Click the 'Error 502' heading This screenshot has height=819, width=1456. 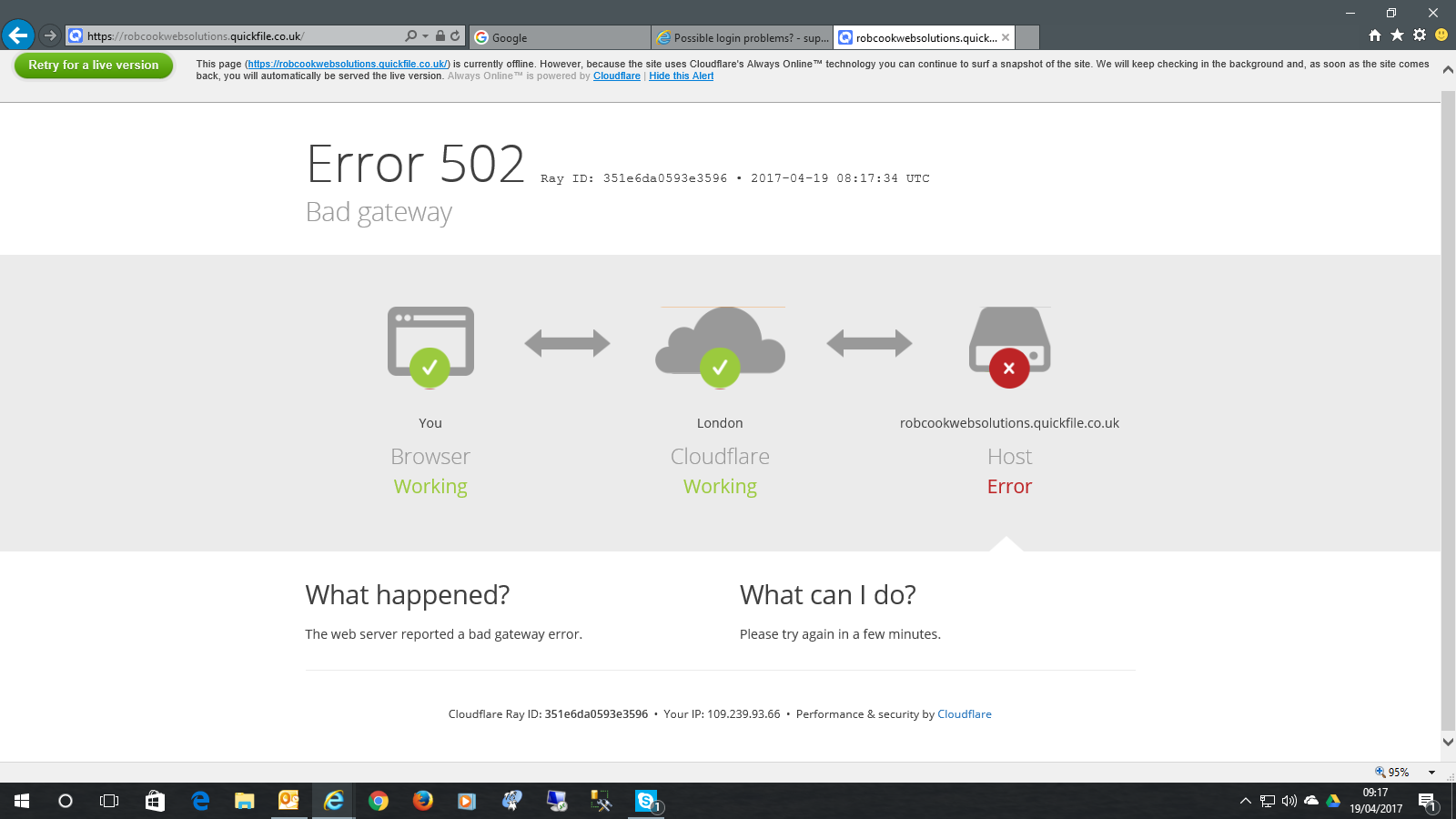416,165
